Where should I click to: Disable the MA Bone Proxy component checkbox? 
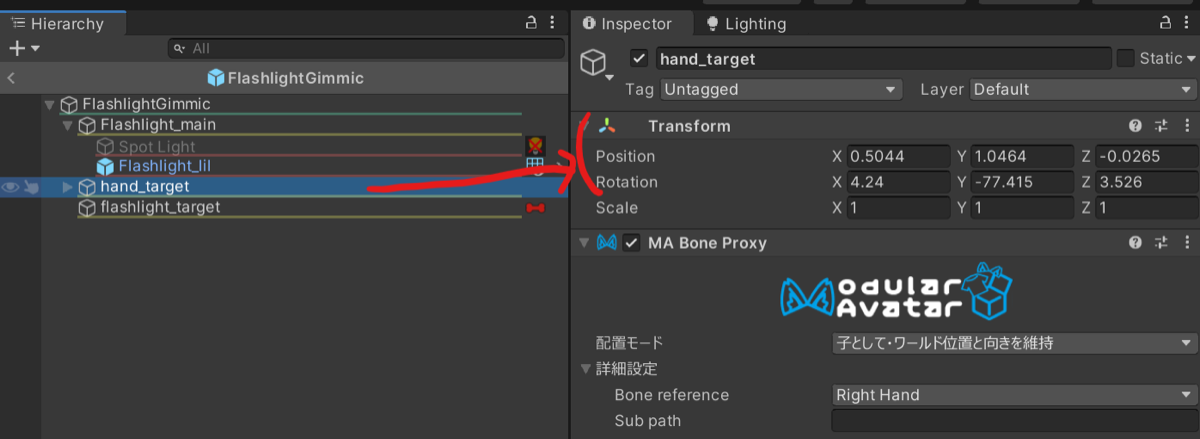[631, 242]
